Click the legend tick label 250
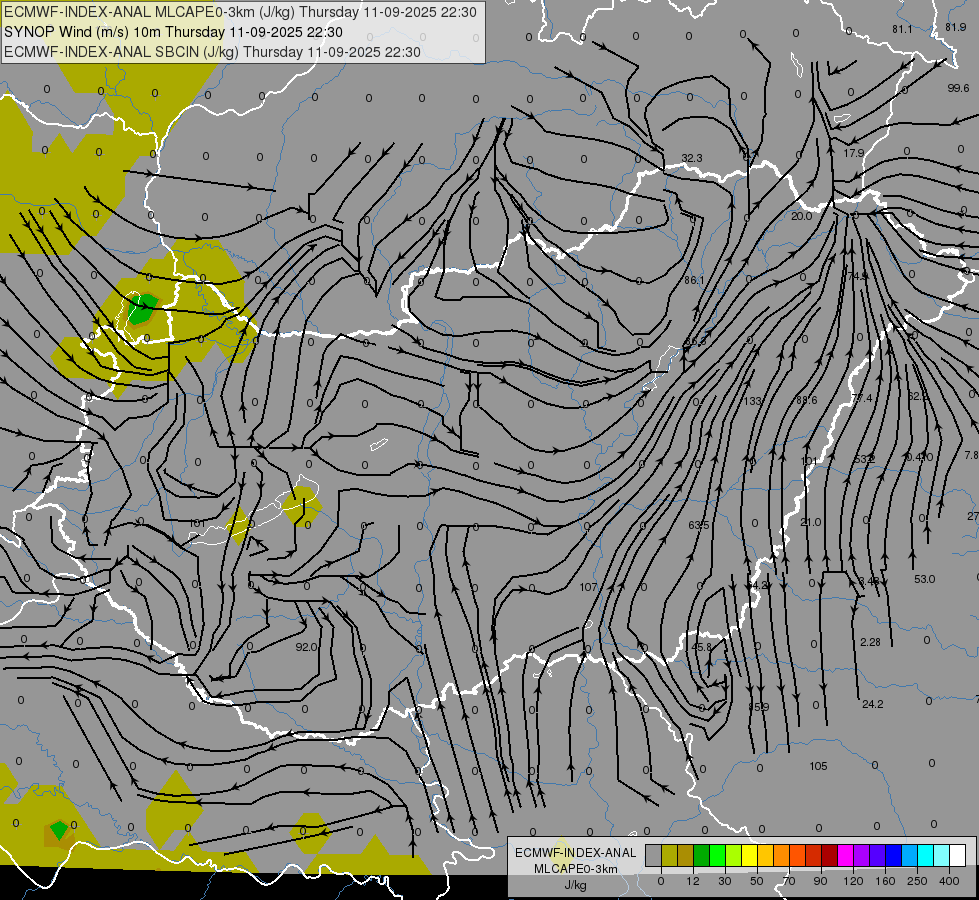This screenshot has height=900, width=979. (x=917, y=881)
